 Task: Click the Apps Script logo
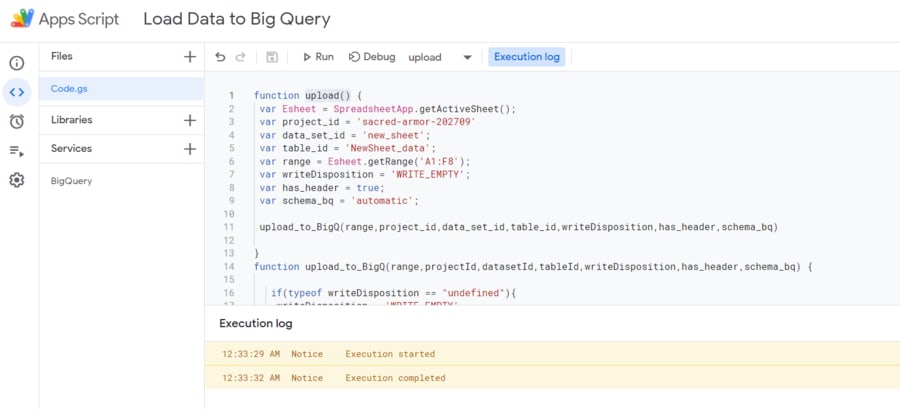click(22, 19)
